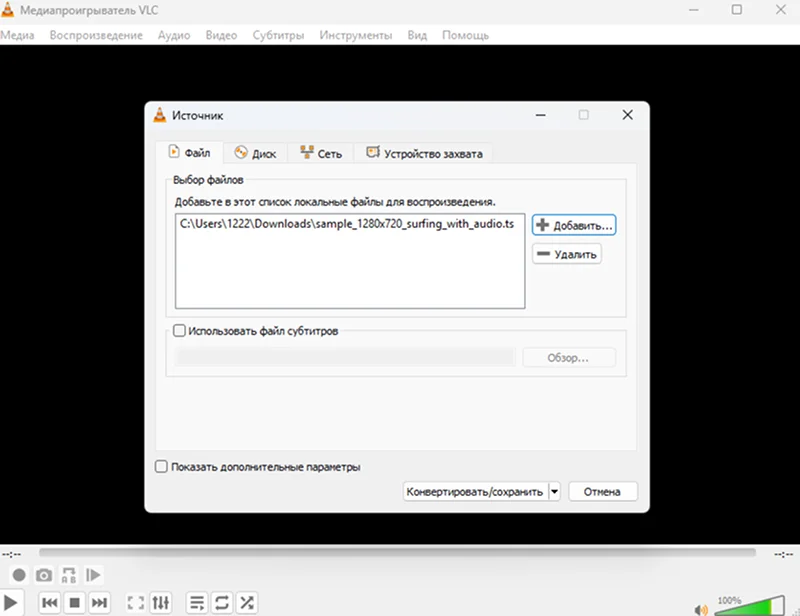Click the frame-by-frame button
The height and width of the screenshot is (616, 800).
(x=93, y=575)
